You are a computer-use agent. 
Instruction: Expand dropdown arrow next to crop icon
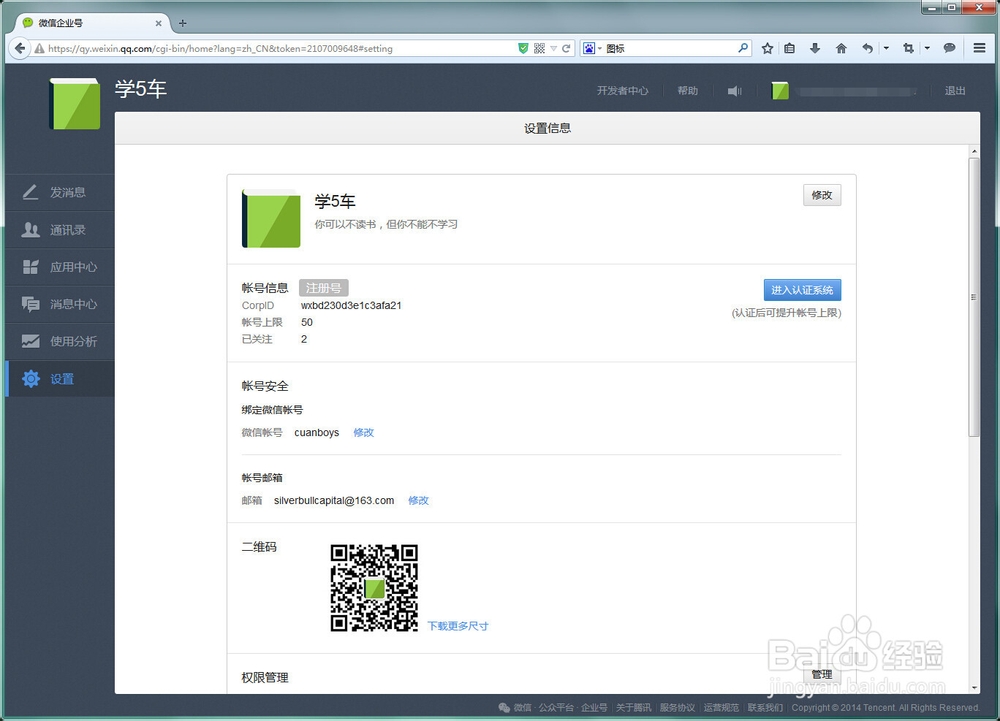pyautogui.click(x=927, y=48)
